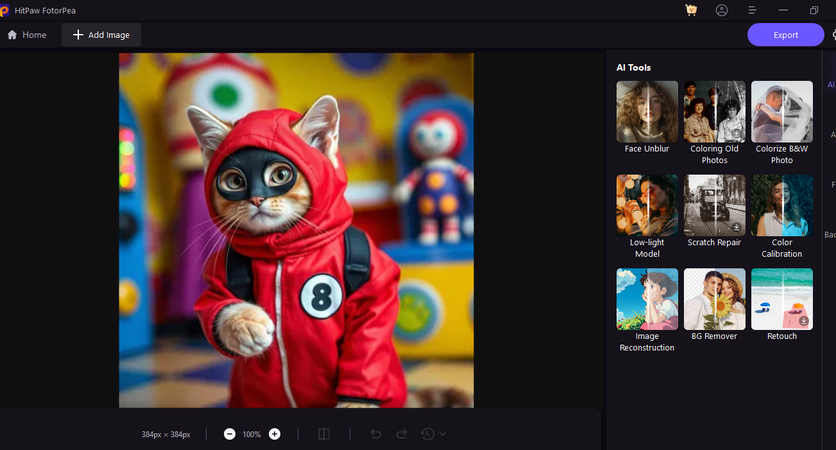Screen dimensions: 836x450
Task: Undo the last action
Action: 376,434
